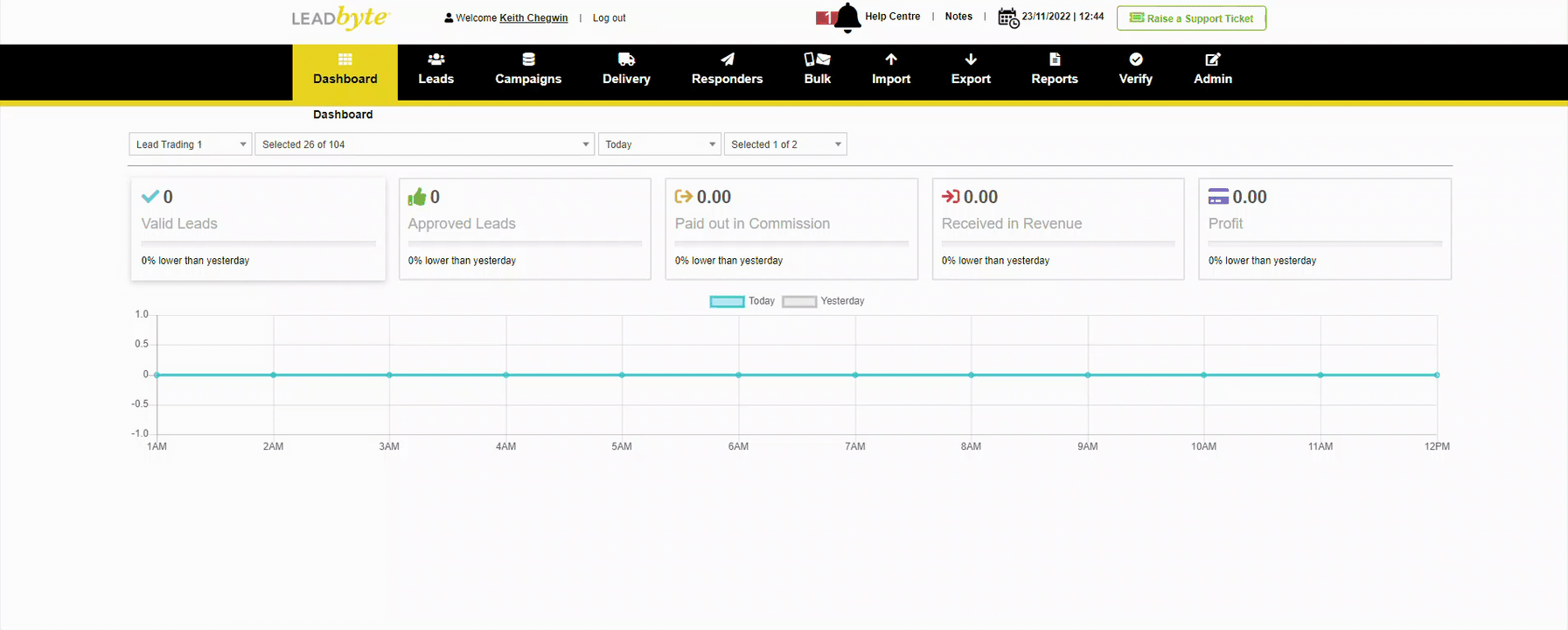This screenshot has height=630, width=1568.
Task: Open the Today date range dropdown
Action: [x=659, y=144]
